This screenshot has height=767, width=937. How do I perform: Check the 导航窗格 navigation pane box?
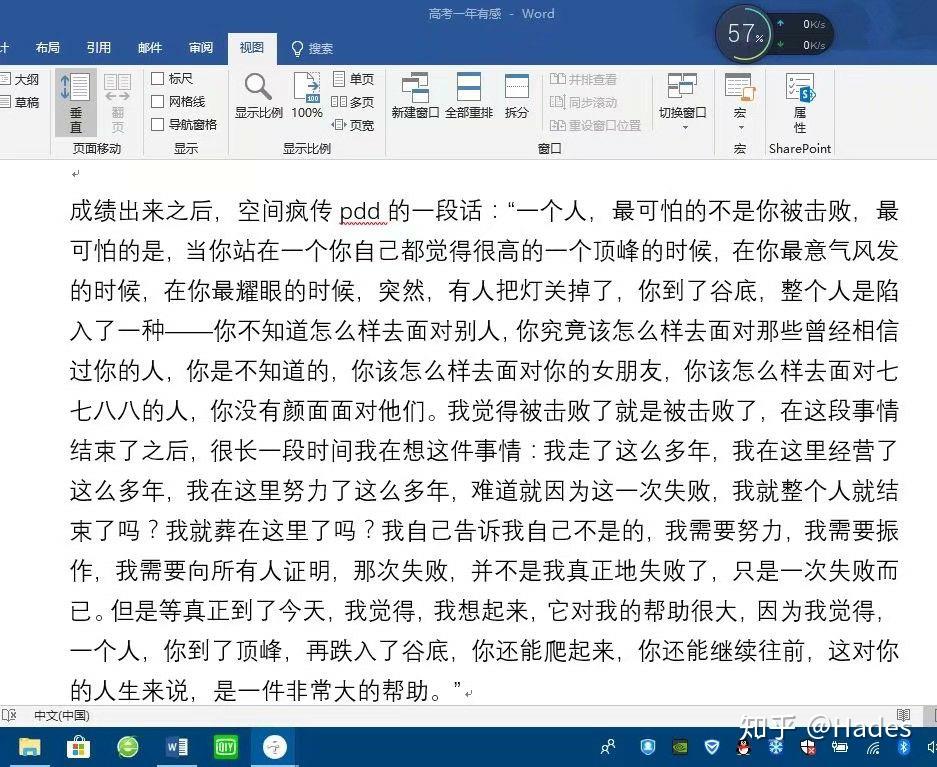tap(158, 124)
